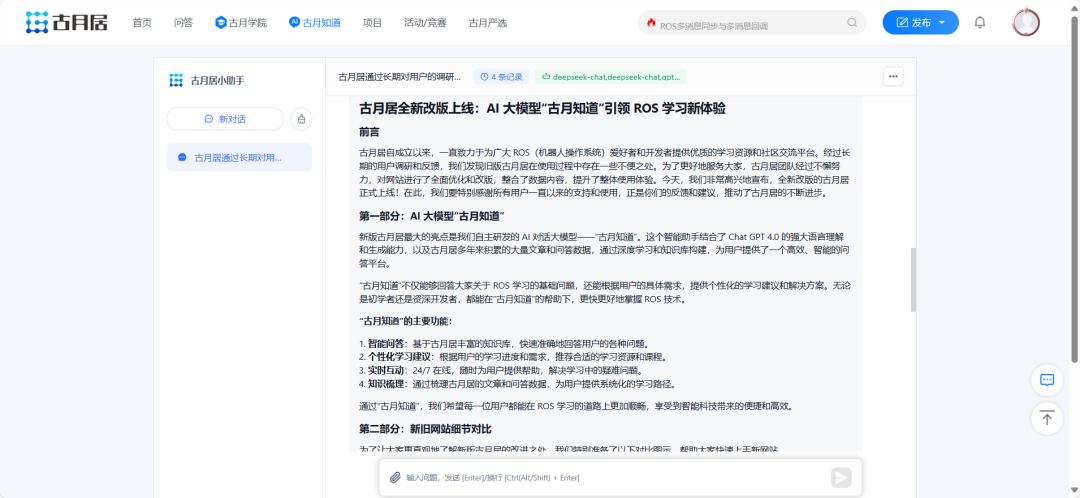Click the chat area scrollbar thumb
1080x498 pixels.
[x=913, y=280]
